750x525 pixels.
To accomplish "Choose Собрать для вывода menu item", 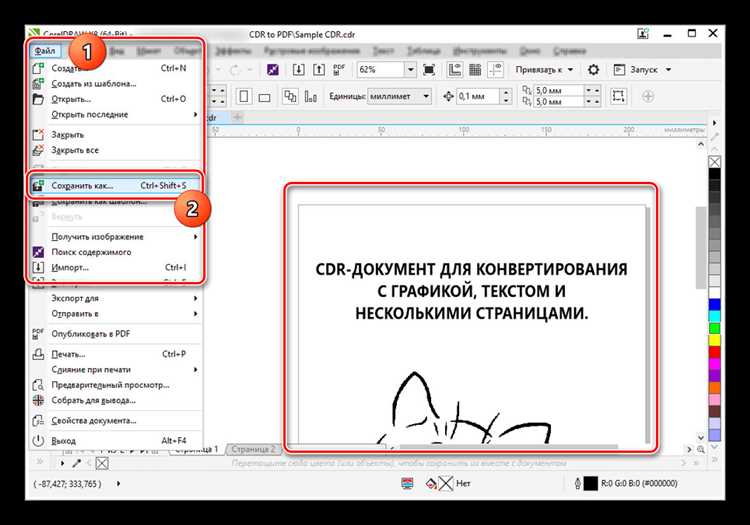I will tap(115, 400).
